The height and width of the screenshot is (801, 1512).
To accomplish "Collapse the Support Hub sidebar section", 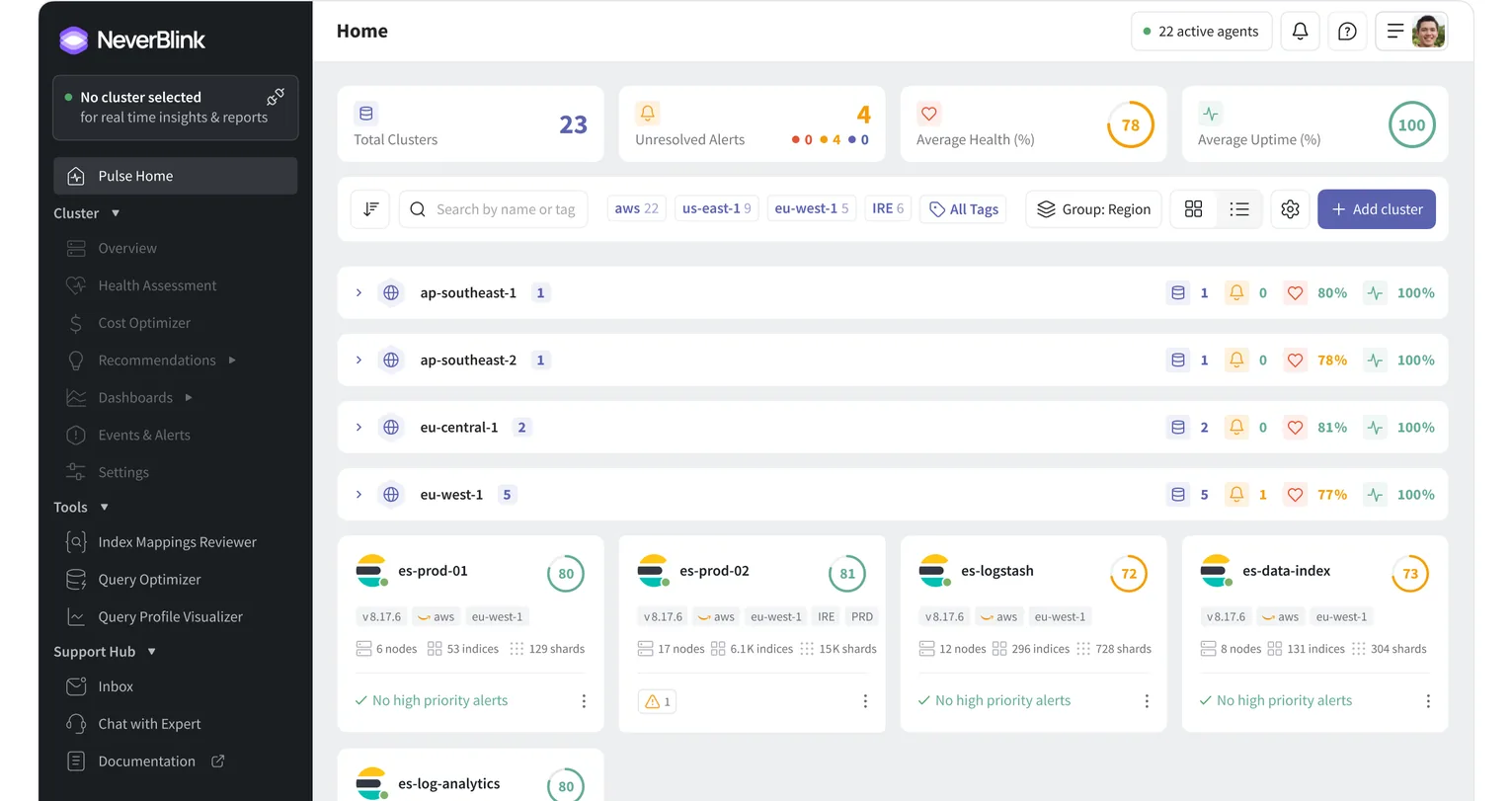I will coord(151,652).
